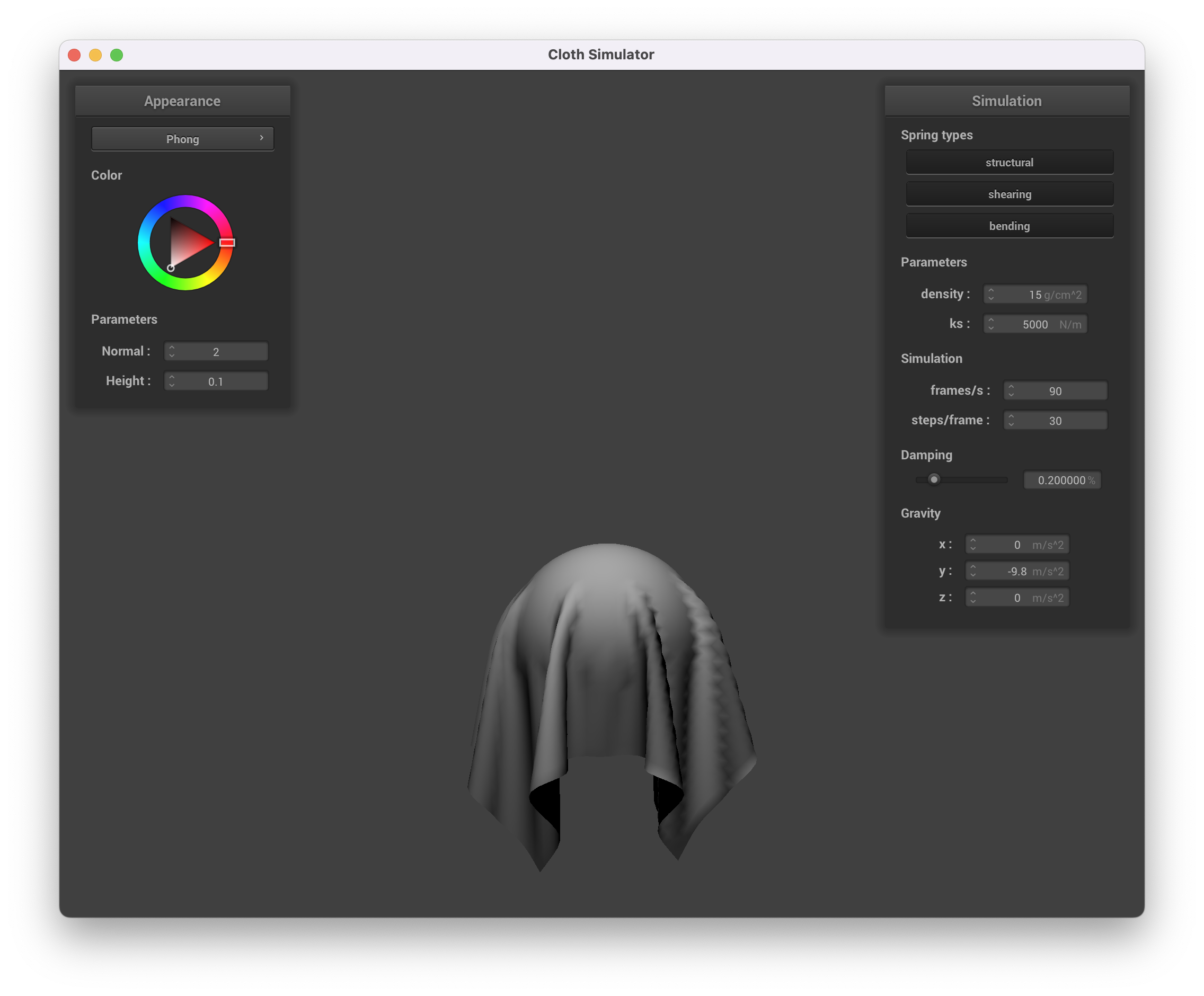Click the Height field stepper arrows

point(171,381)
